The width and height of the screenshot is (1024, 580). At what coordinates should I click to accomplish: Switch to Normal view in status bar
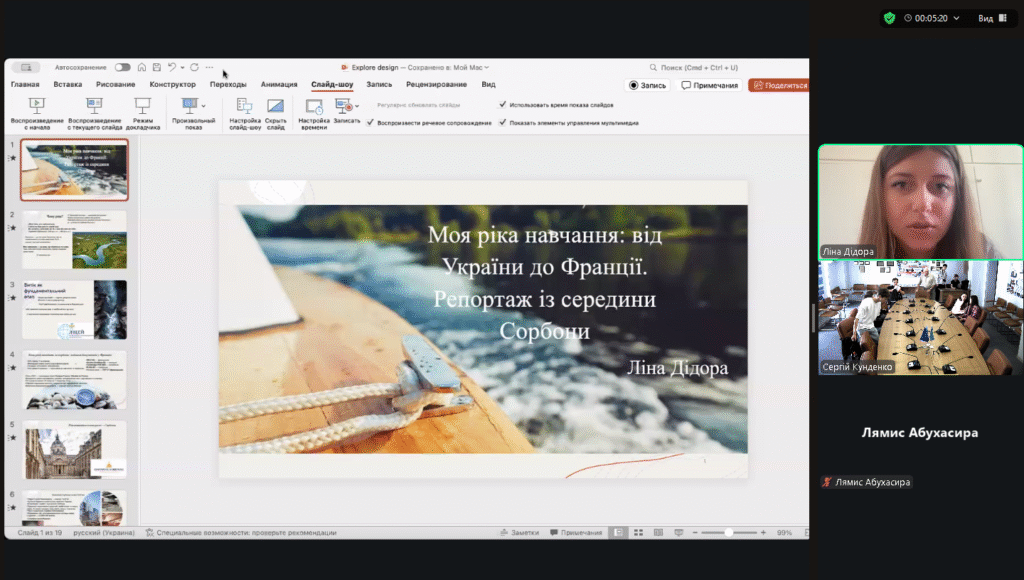click(618, 532)
